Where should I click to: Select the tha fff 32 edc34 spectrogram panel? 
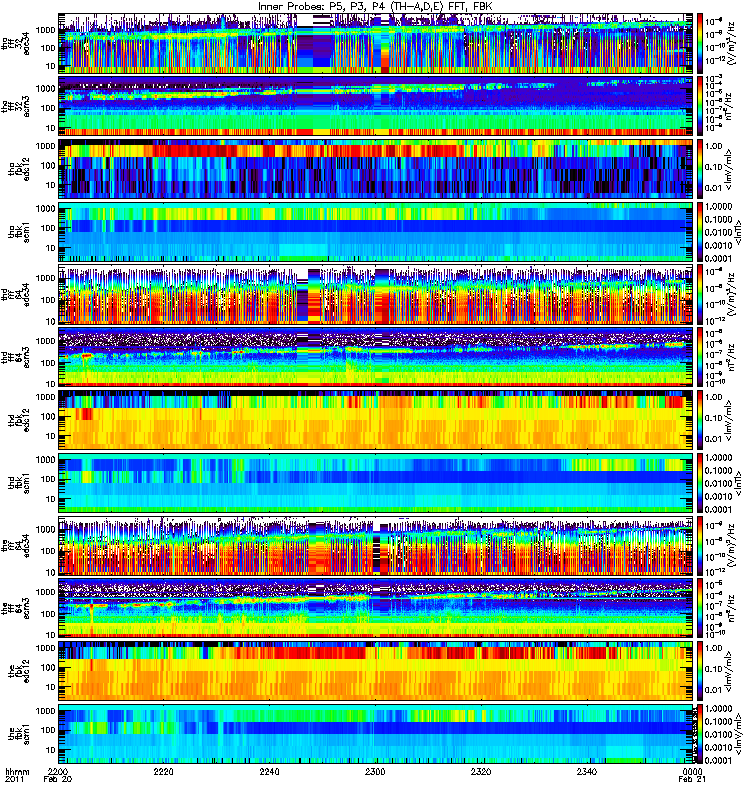point(376,43)
